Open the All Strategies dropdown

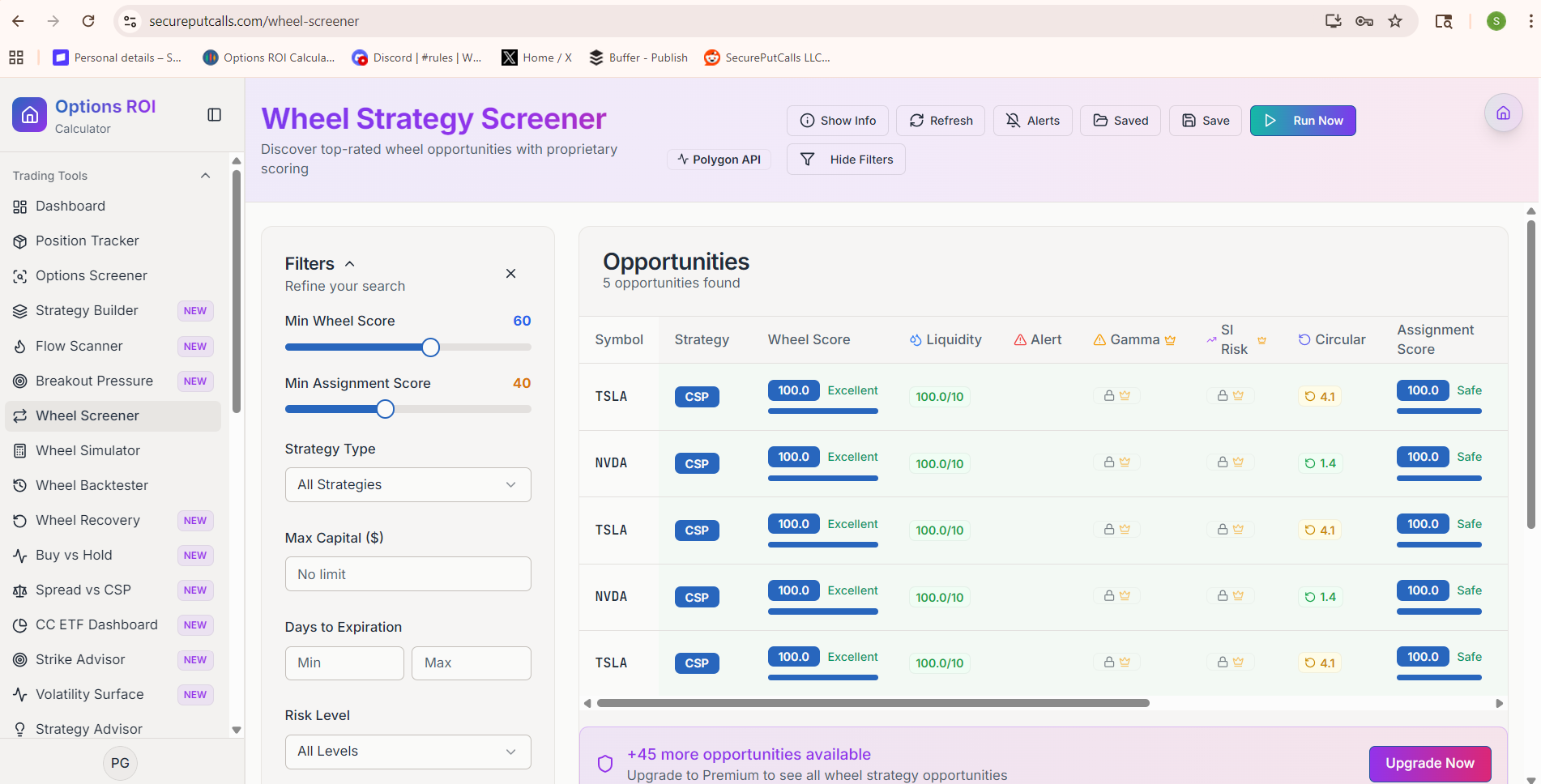408,484
